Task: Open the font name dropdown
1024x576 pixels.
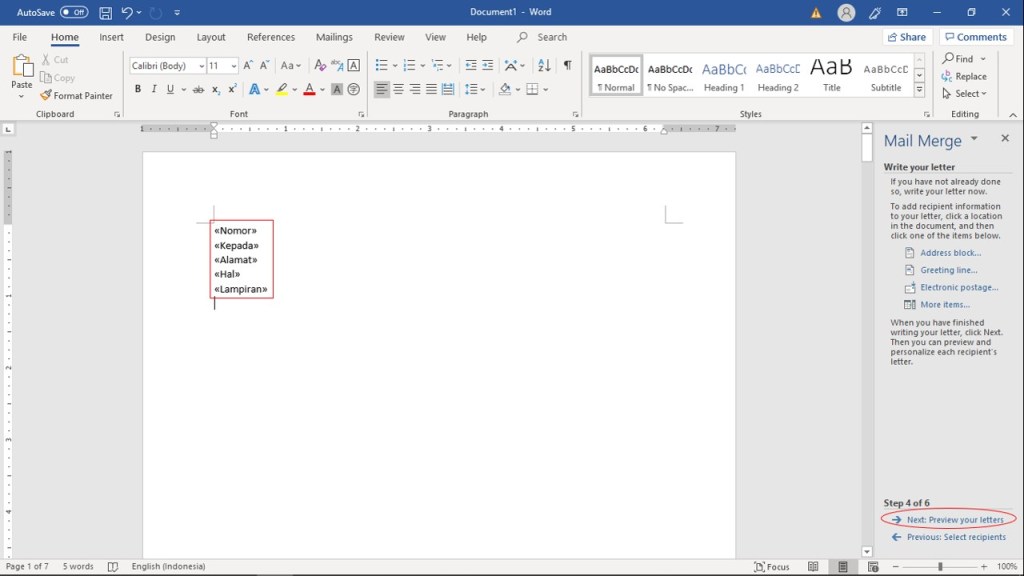Action: click(201, 66)
